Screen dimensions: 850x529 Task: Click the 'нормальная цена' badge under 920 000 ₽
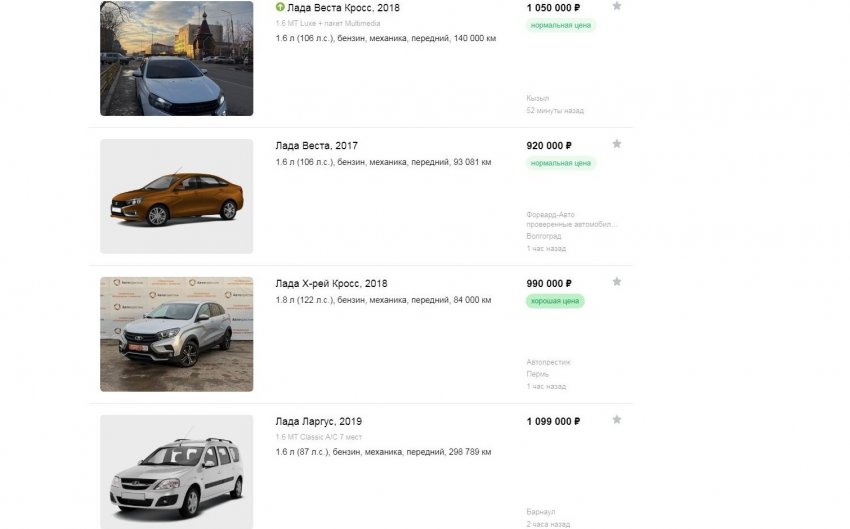[x=561, y=163]
